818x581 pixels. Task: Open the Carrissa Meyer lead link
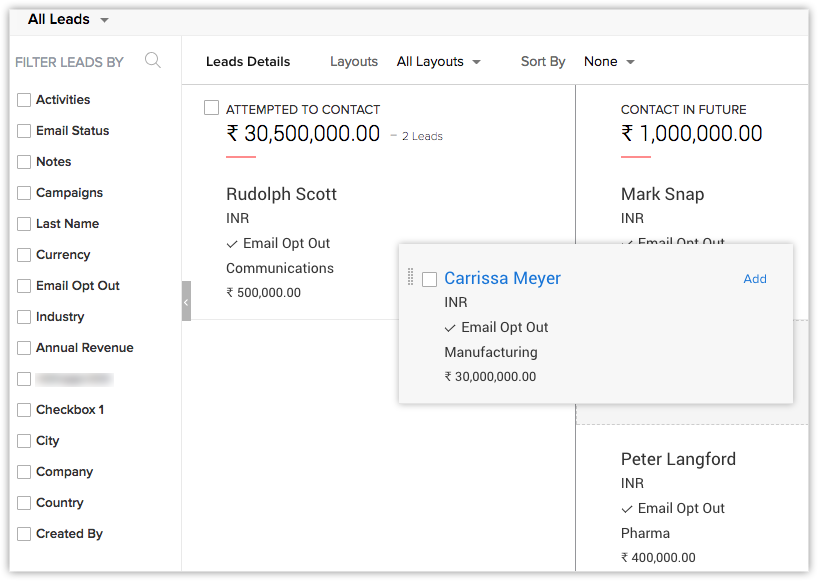tap(502, 279)
